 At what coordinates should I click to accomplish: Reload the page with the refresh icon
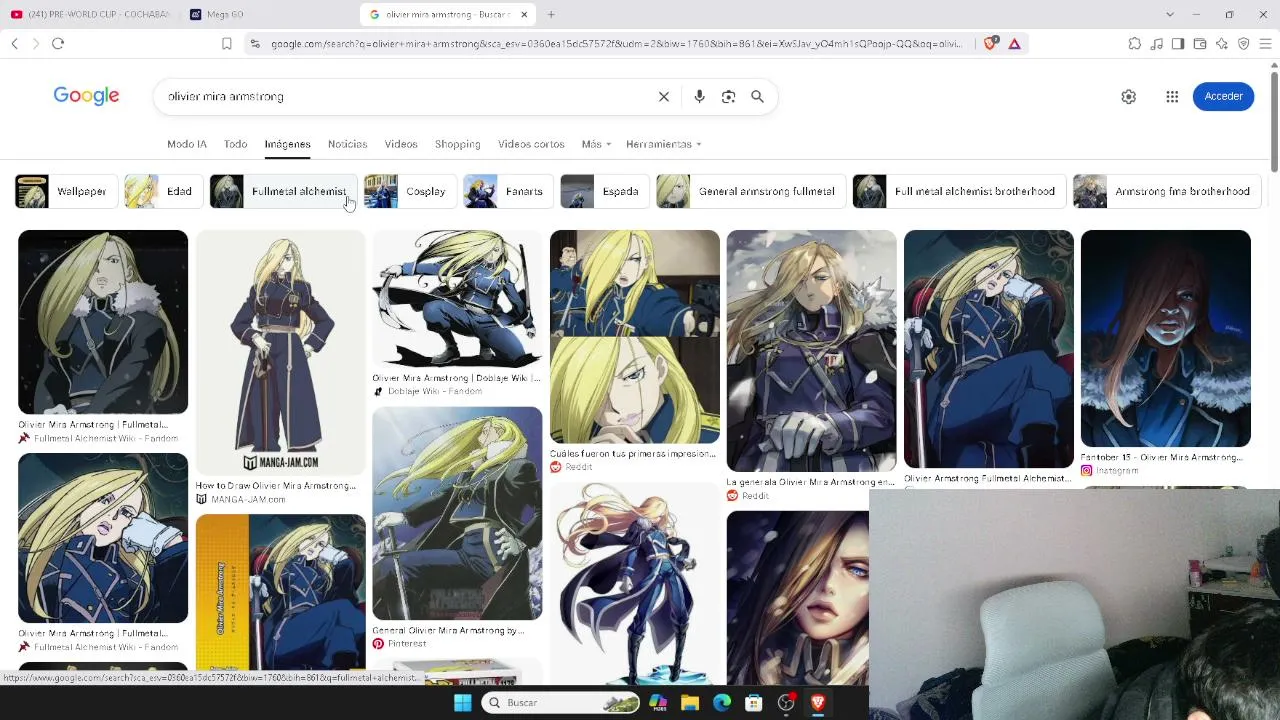[x=58, y=44]
